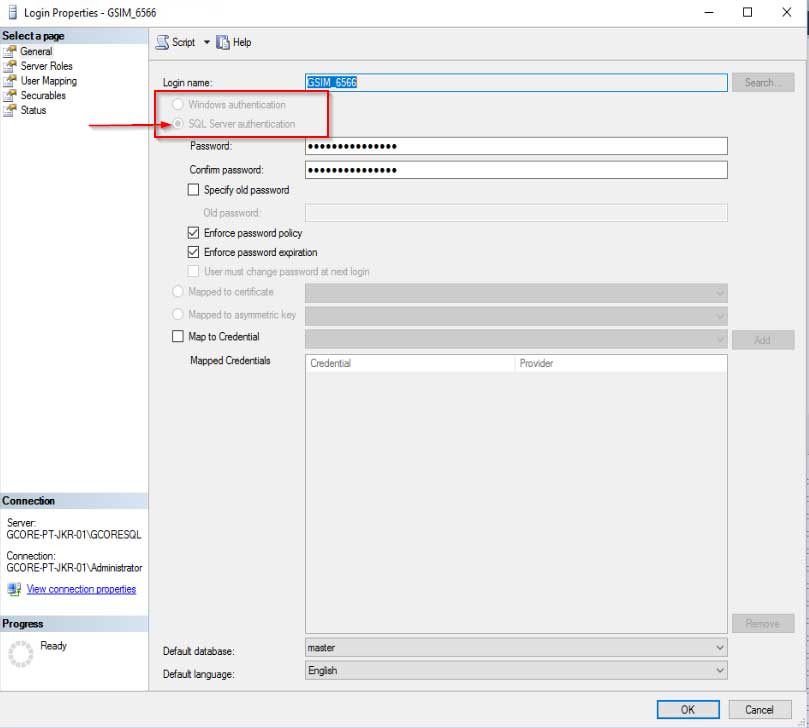Click the connection properties icon
This screenshot has height=728, width=809.
coord(14,590)
